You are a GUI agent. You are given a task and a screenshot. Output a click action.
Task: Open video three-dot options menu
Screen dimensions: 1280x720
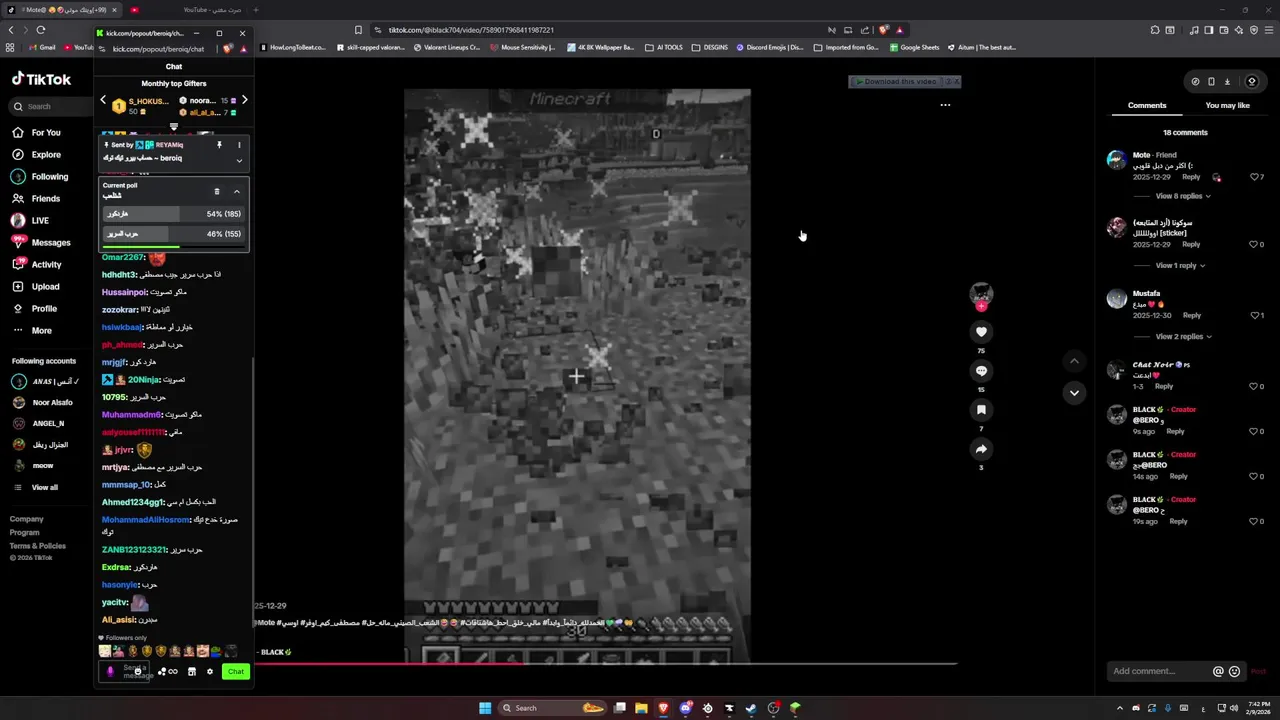pos(945,105)
